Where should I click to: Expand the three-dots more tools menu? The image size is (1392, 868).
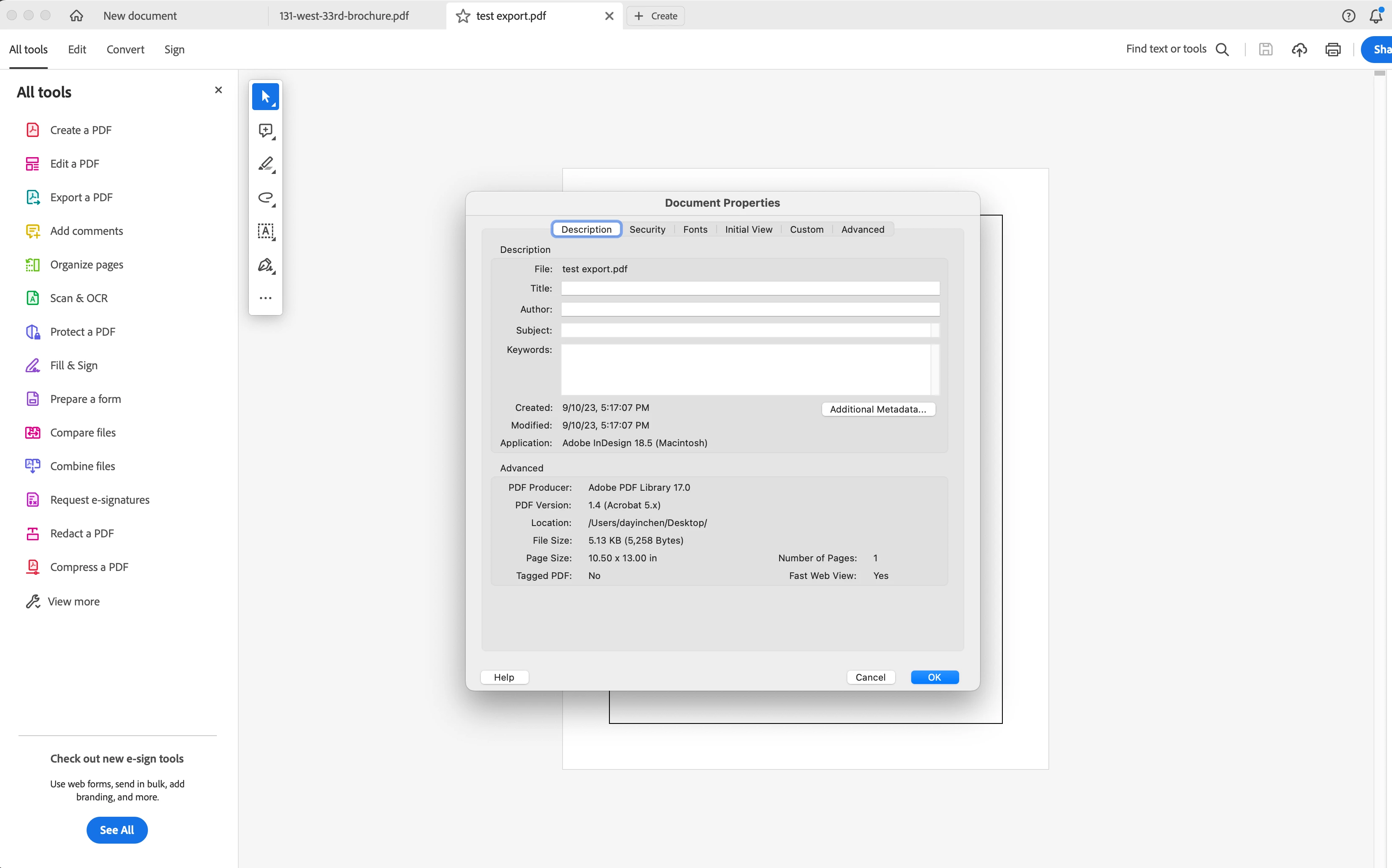265,298
